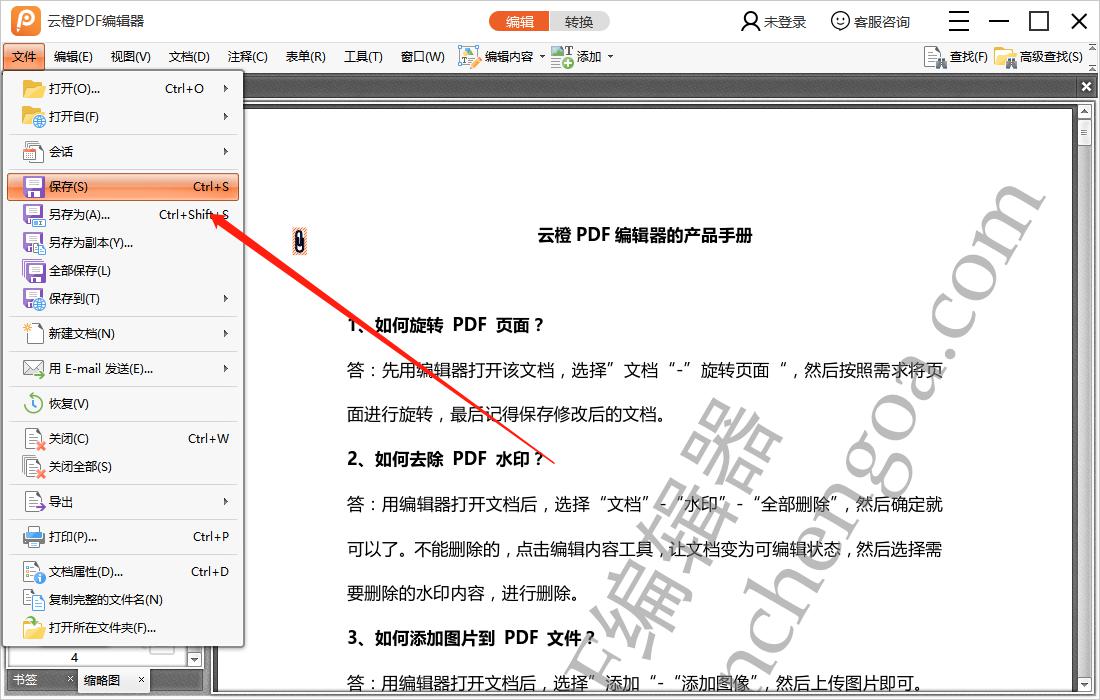Switch to the Bookmarks (书签) tab
This screenshot has height=700, width=1100.
point(25,680)
